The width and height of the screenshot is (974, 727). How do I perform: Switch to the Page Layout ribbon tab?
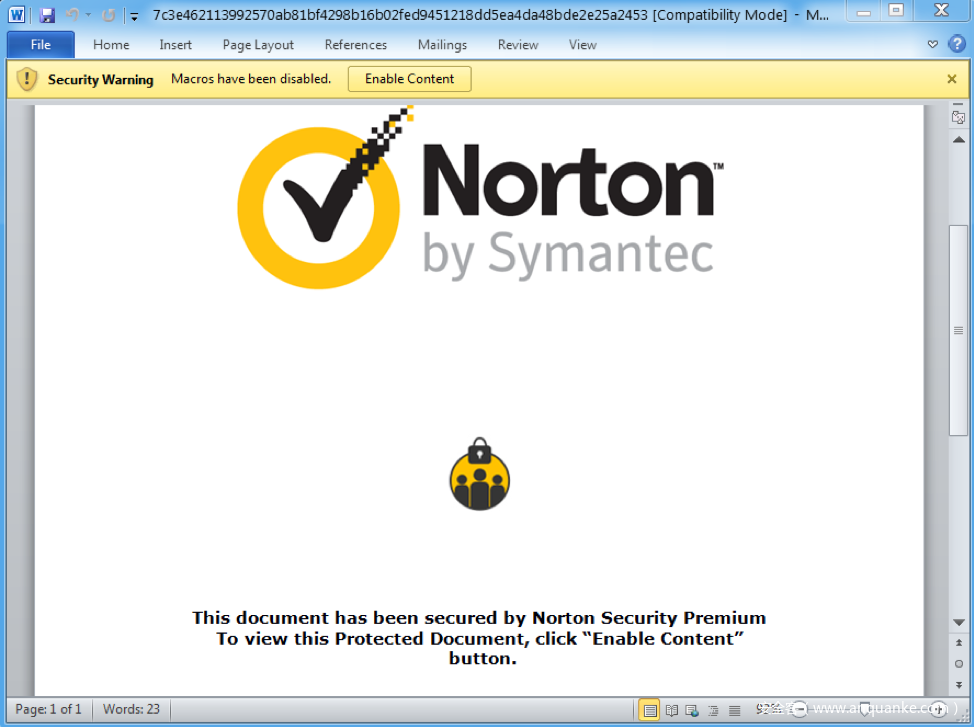258,44
